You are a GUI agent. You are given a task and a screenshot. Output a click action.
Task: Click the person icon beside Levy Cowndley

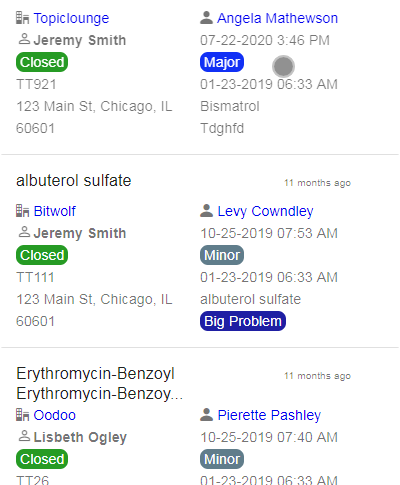click(207, 211)
